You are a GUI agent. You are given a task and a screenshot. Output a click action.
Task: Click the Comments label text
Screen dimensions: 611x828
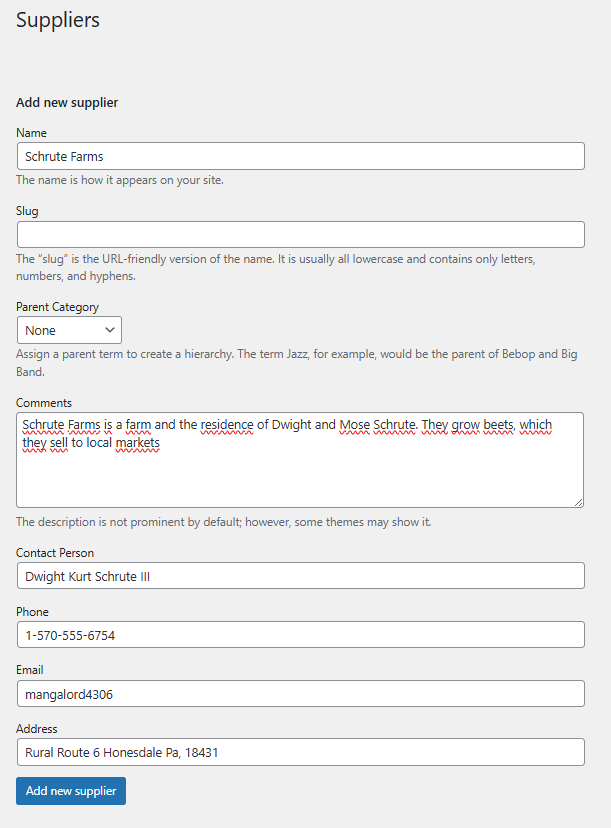(x=44, y=402)
